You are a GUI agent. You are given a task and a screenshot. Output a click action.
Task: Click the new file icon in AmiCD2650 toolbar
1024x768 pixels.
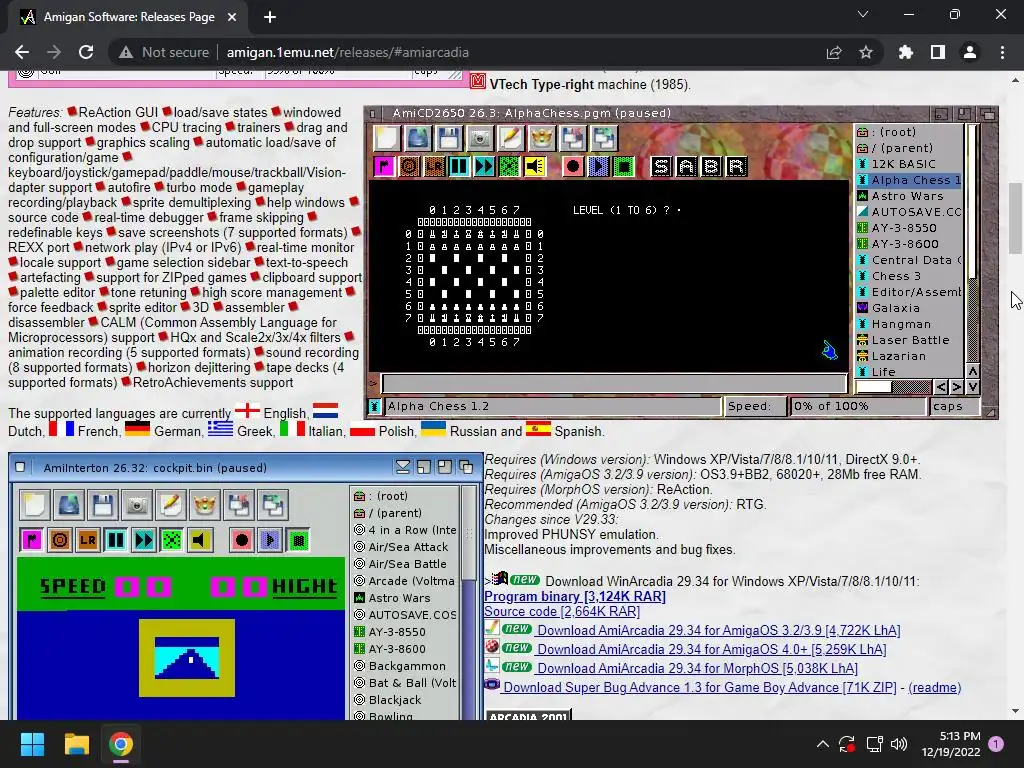coord(386,138)
